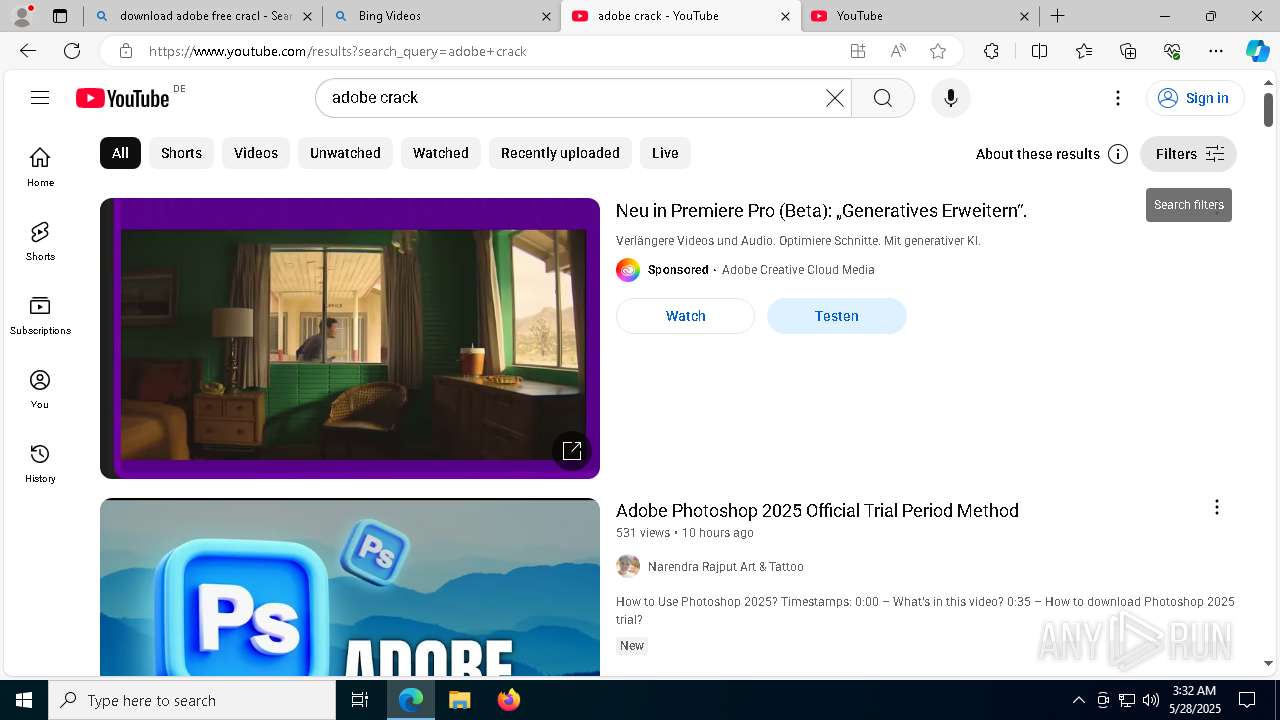Click the Watch button on the ad
Screen dimensions: 1280x720
coord(685,316)
